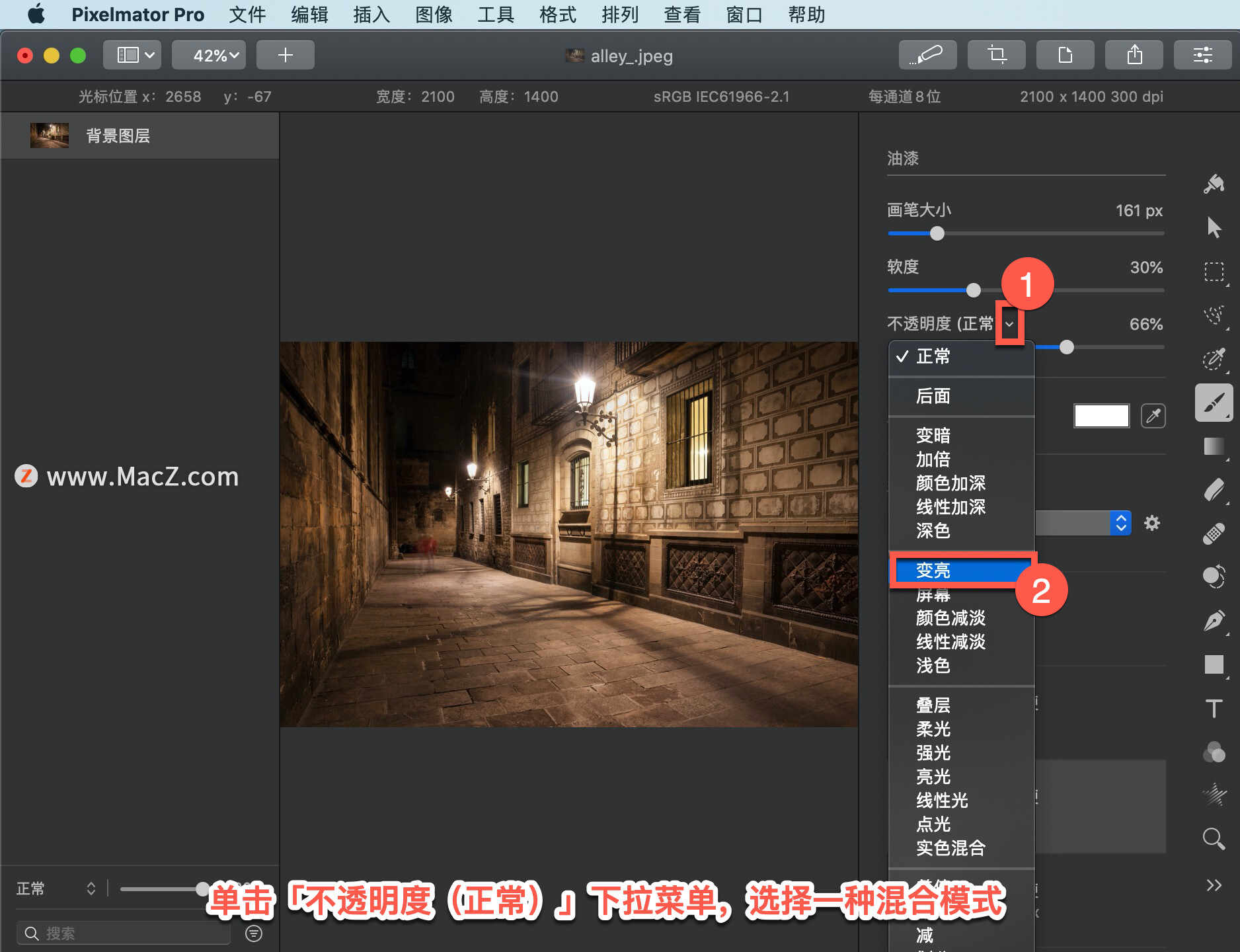1240x952 pixels.
Task: Choose 深色 blend mode
Action: tap(962, 531)
